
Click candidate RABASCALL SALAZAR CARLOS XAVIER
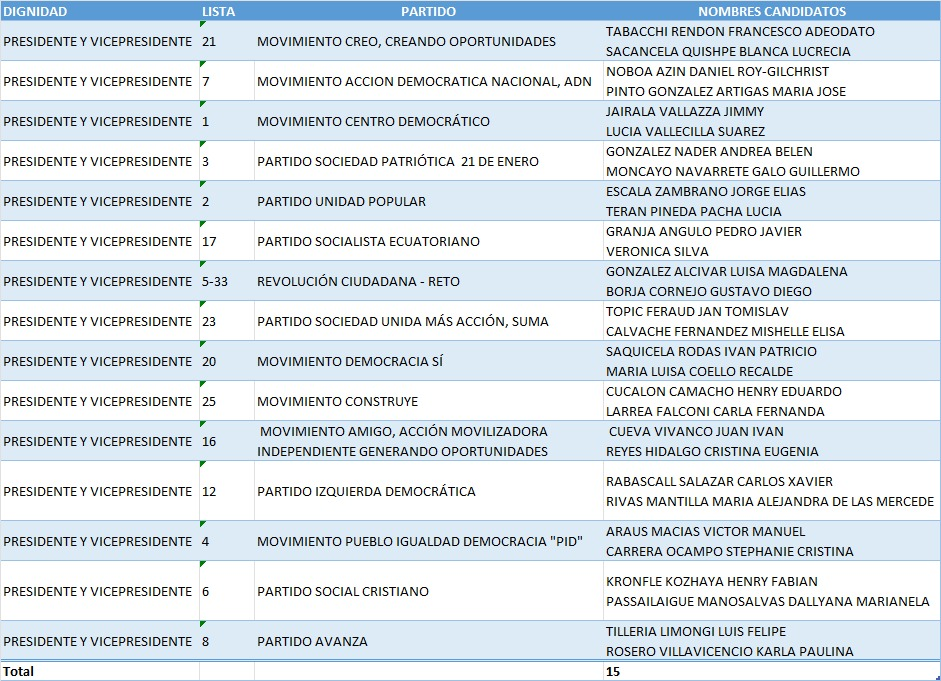pos(719,481)
